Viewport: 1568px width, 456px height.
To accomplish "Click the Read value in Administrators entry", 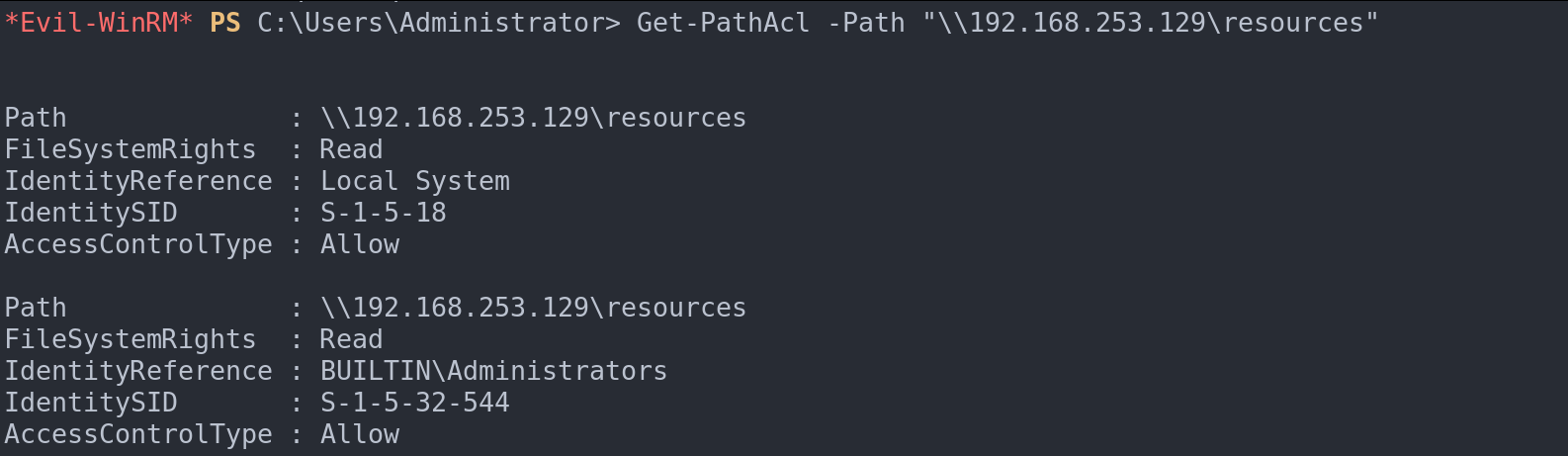I will (351, 339).
